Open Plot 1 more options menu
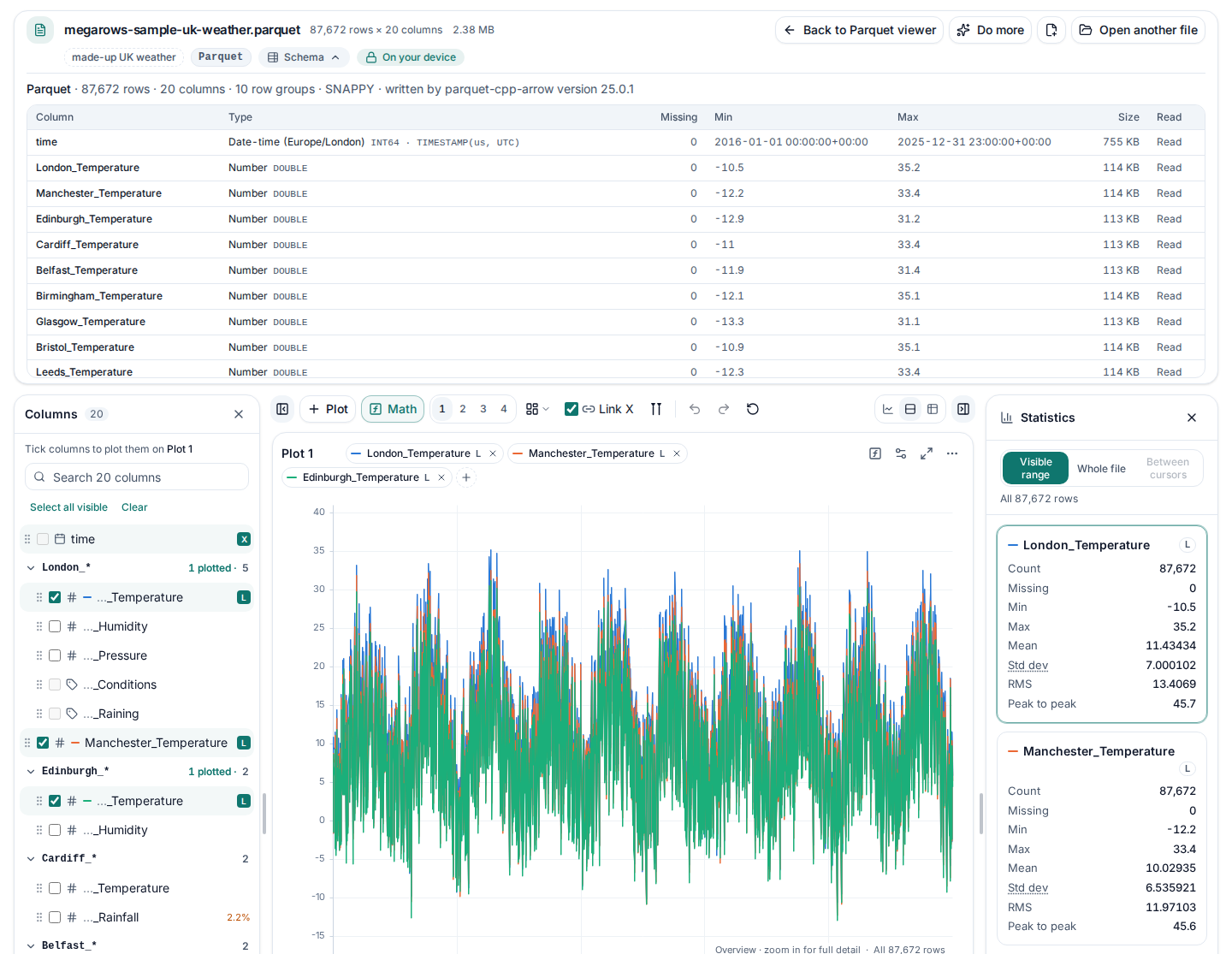The width and height of the screenshot is (1232, 954). tap(952, 453)
